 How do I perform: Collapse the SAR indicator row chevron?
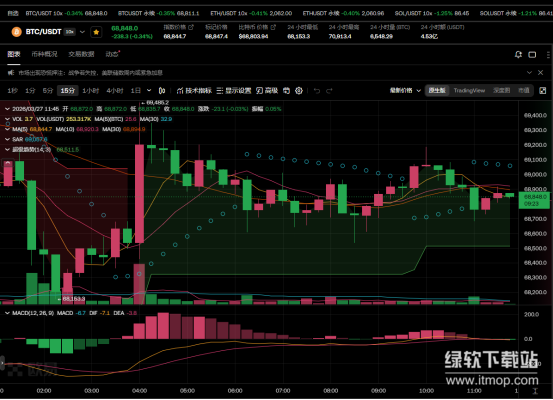tap(7, 139)
